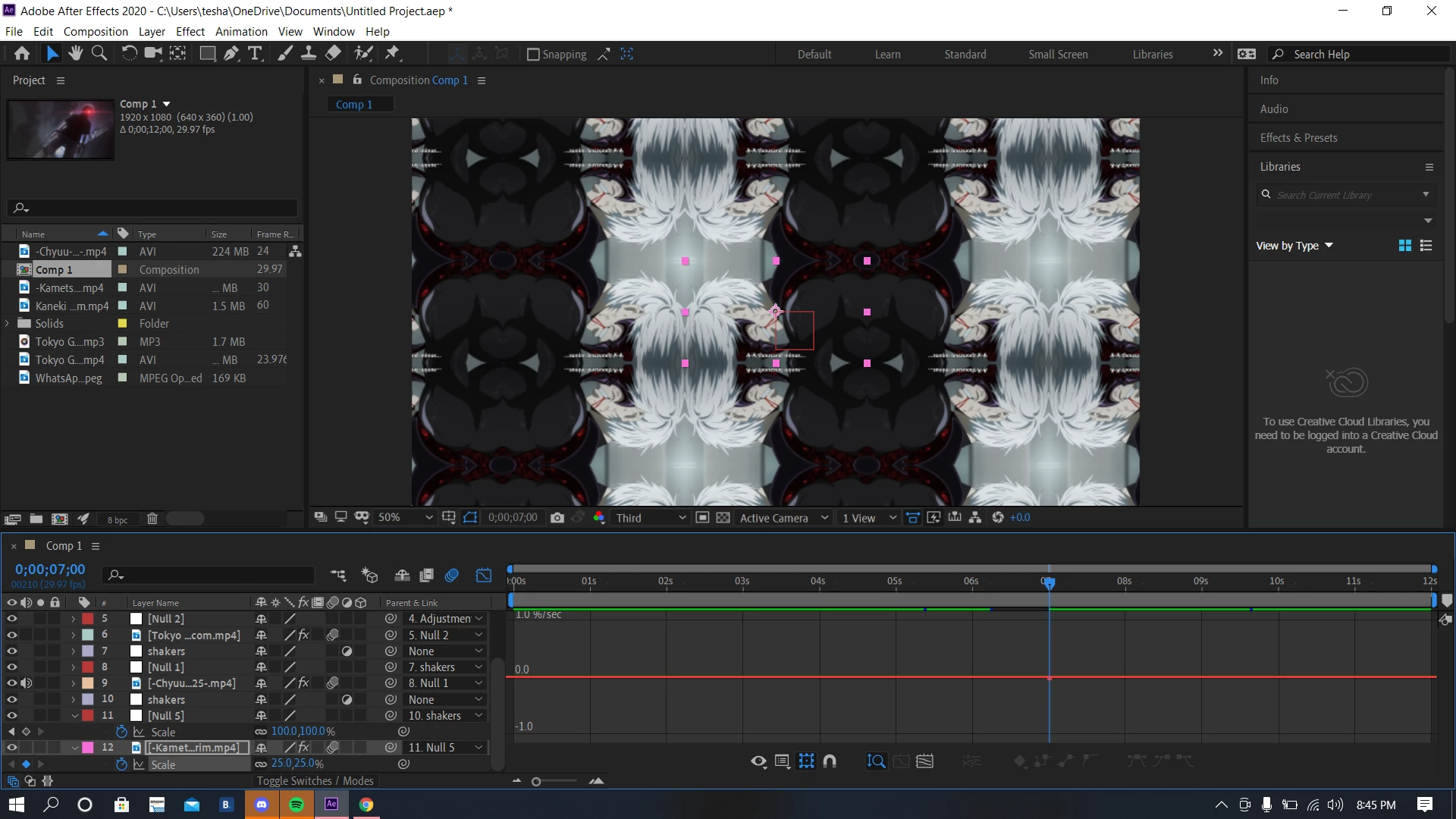Open Spotify from the taskbar
The height and width of the screenshot is (819, 1456).
click(x=297, y=805)
